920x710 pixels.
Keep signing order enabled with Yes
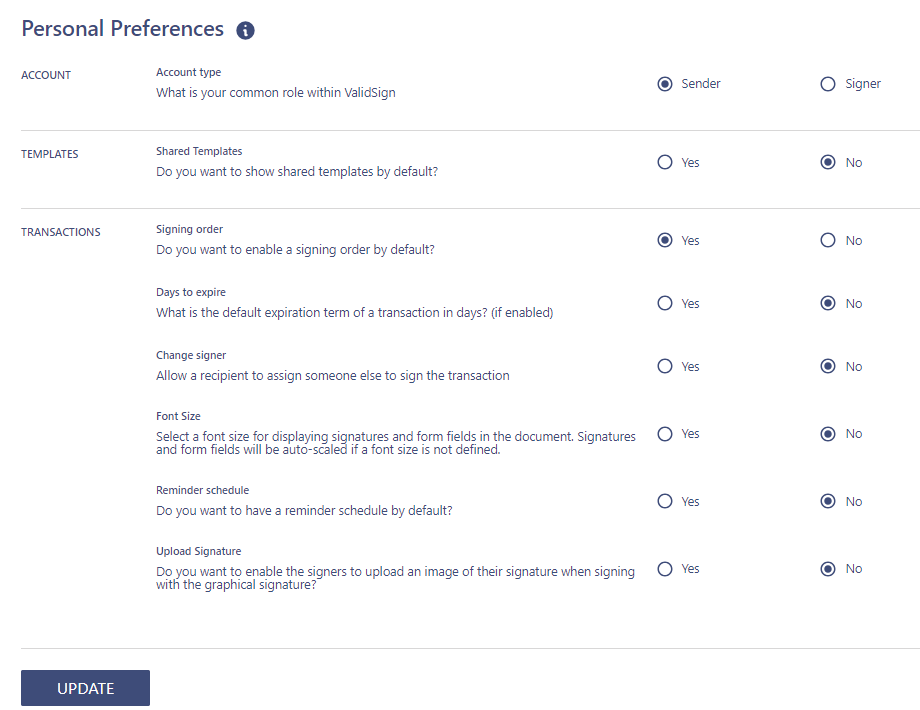[665, 240]
